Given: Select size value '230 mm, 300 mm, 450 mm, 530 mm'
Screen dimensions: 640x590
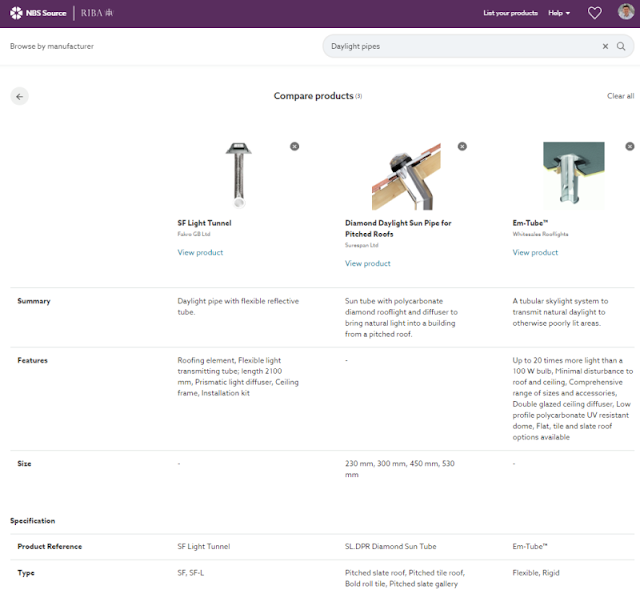Looking at the screenshot, I should click(400, 469).
